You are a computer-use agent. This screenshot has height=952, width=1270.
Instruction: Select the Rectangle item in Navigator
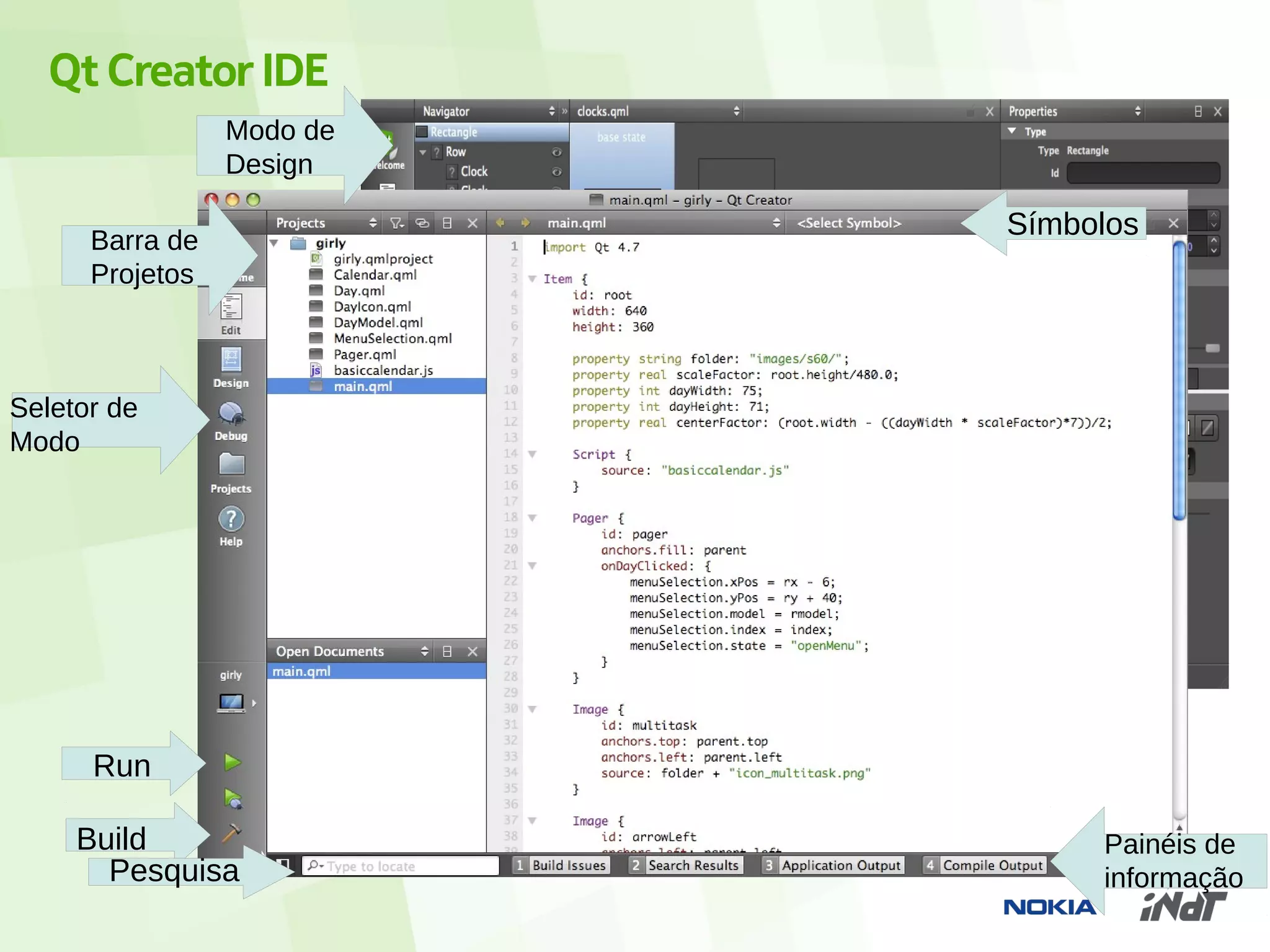[492, 132]
